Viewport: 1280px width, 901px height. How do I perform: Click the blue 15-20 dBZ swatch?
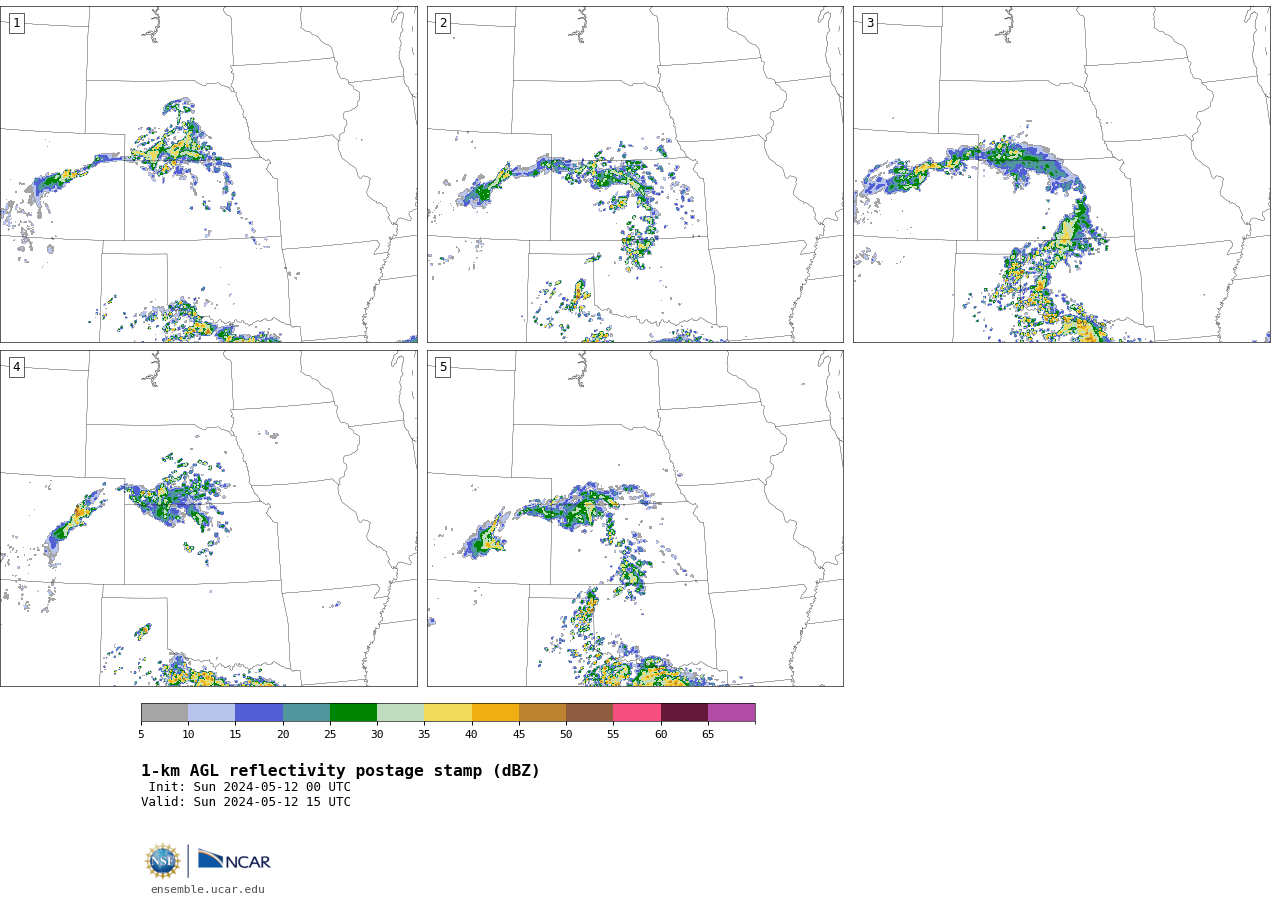click(x=259, y=712)
